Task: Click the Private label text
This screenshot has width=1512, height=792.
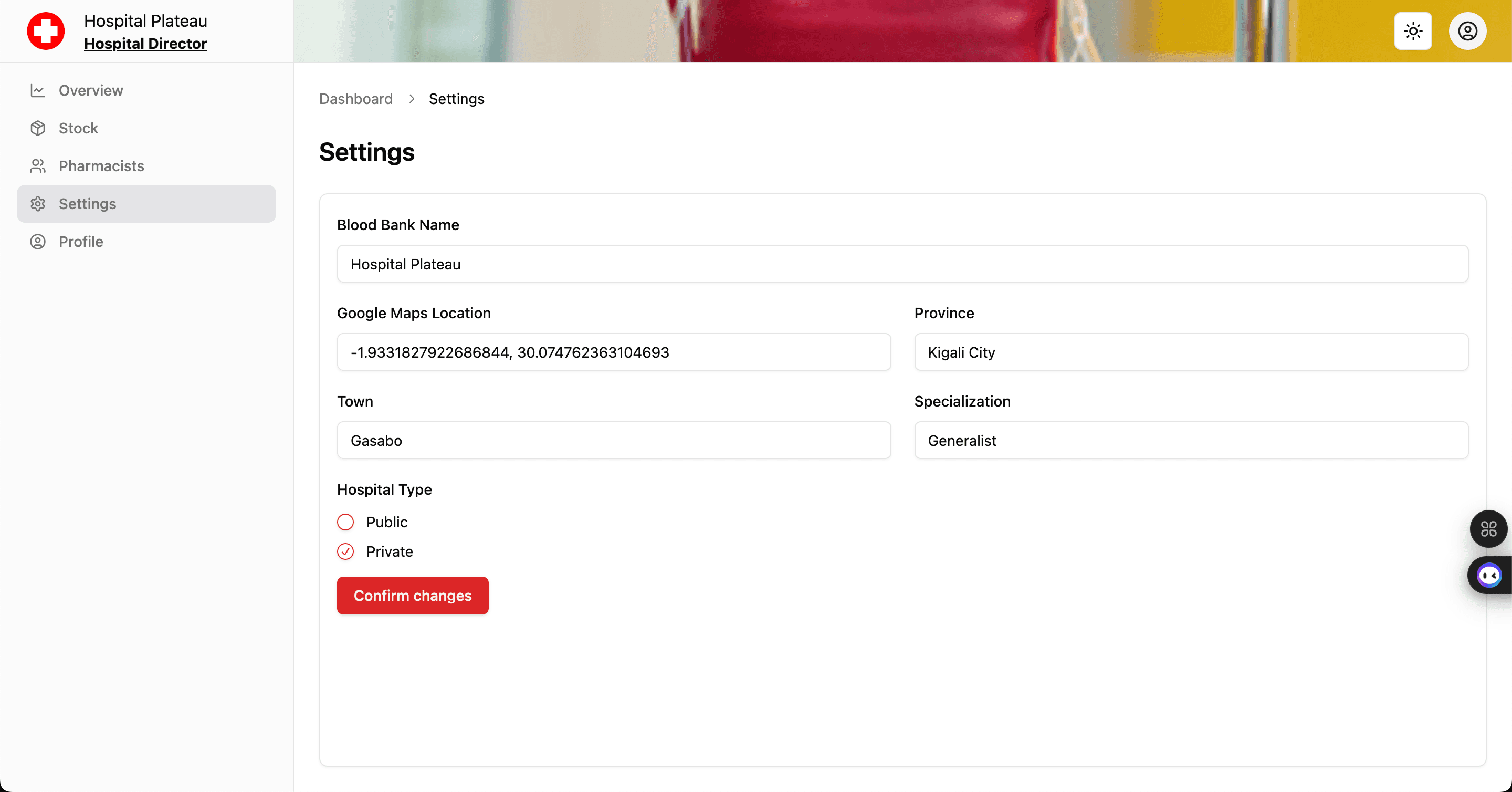Action: [389, 551]
